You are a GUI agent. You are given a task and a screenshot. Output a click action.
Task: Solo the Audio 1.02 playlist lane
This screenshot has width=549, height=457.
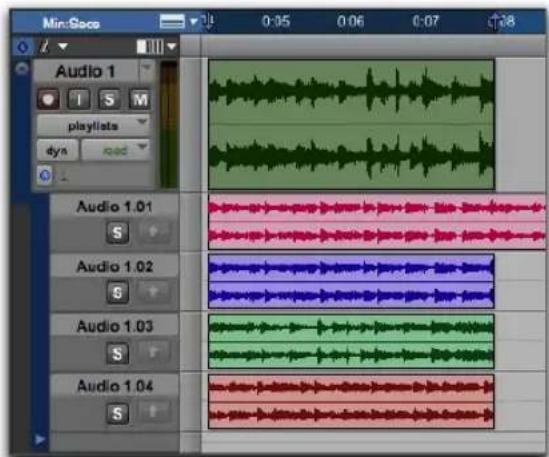[x=117, y=292]
